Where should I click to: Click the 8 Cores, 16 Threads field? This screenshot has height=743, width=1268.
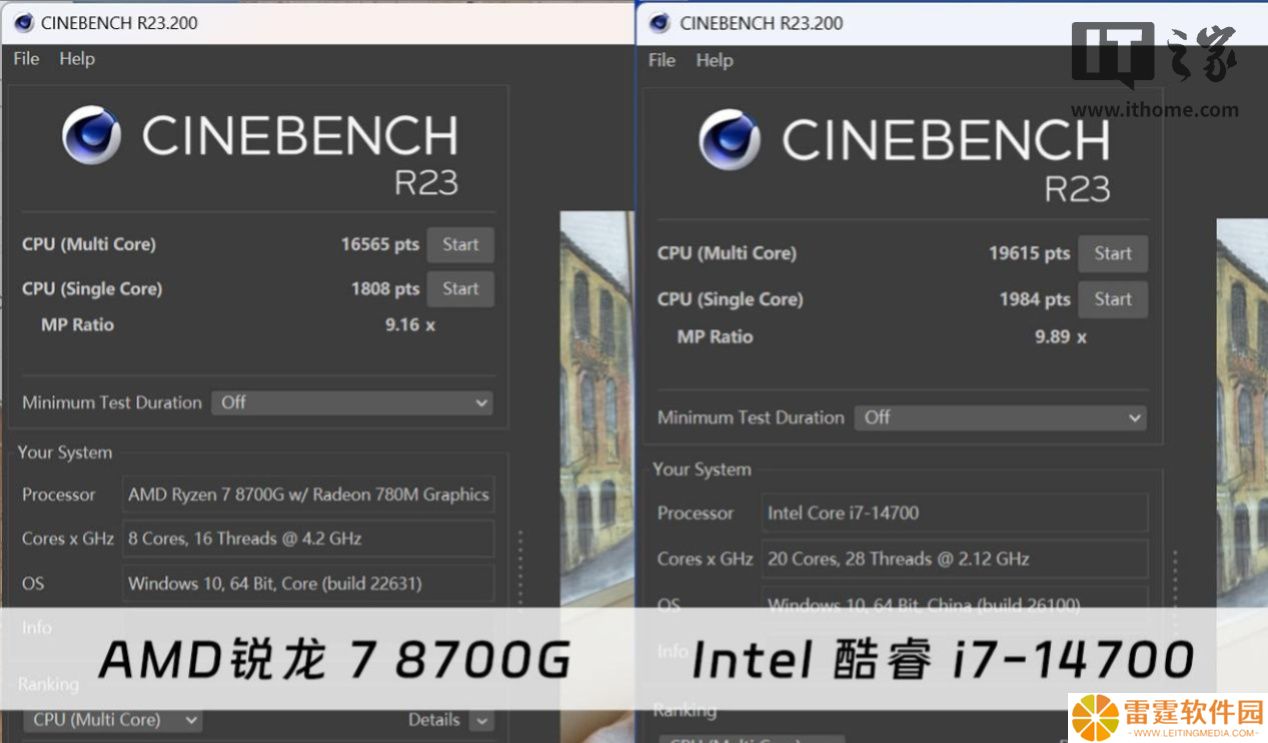click(x=308, y=539)
